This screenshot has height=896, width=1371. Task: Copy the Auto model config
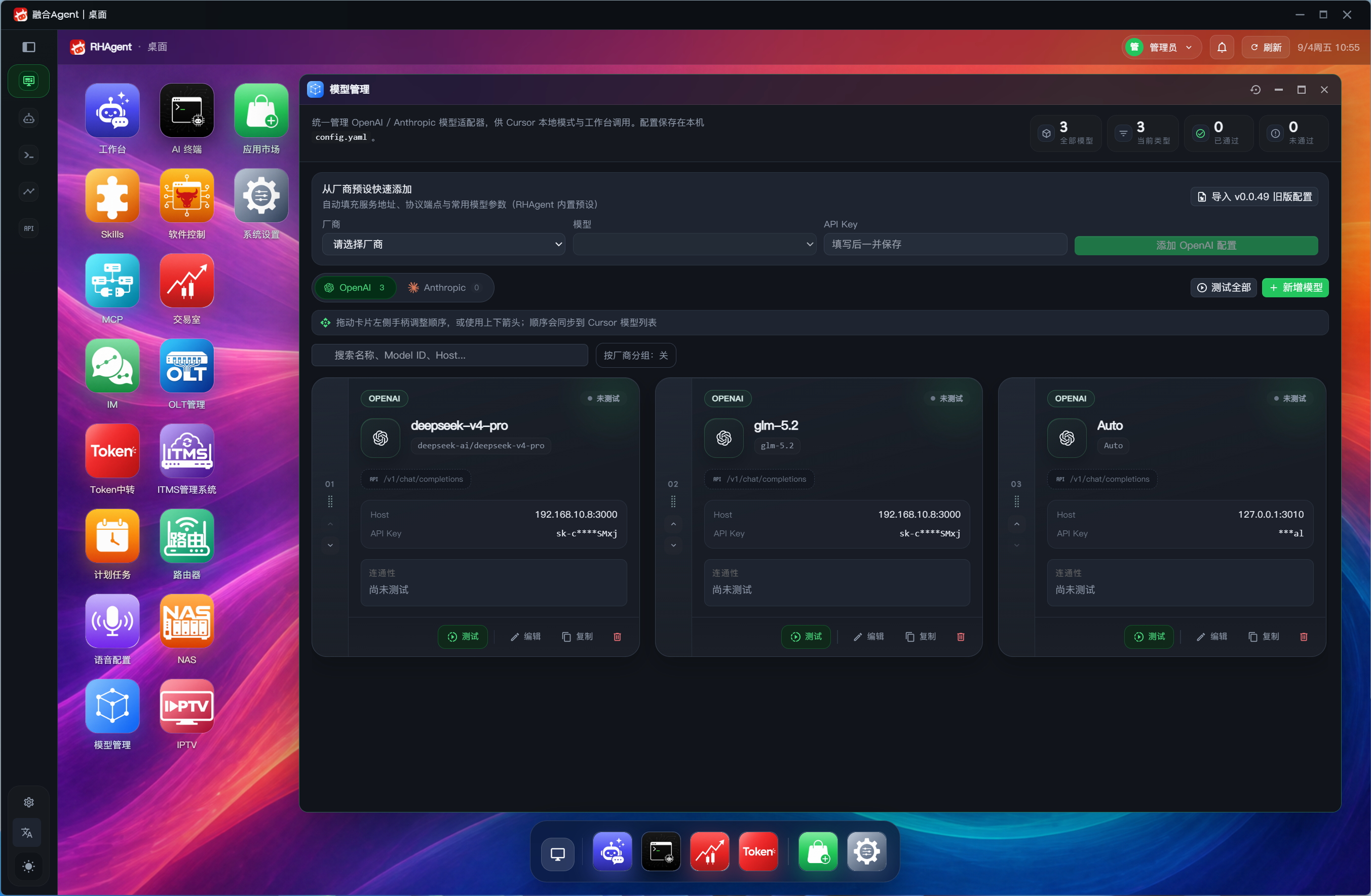pyautogui.click(x=1263, y=637)
